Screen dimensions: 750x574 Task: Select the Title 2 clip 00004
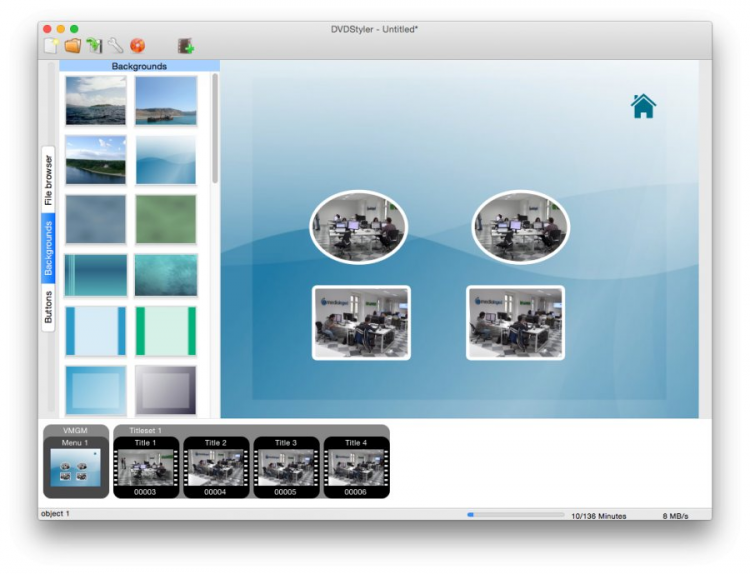point(216,467)
